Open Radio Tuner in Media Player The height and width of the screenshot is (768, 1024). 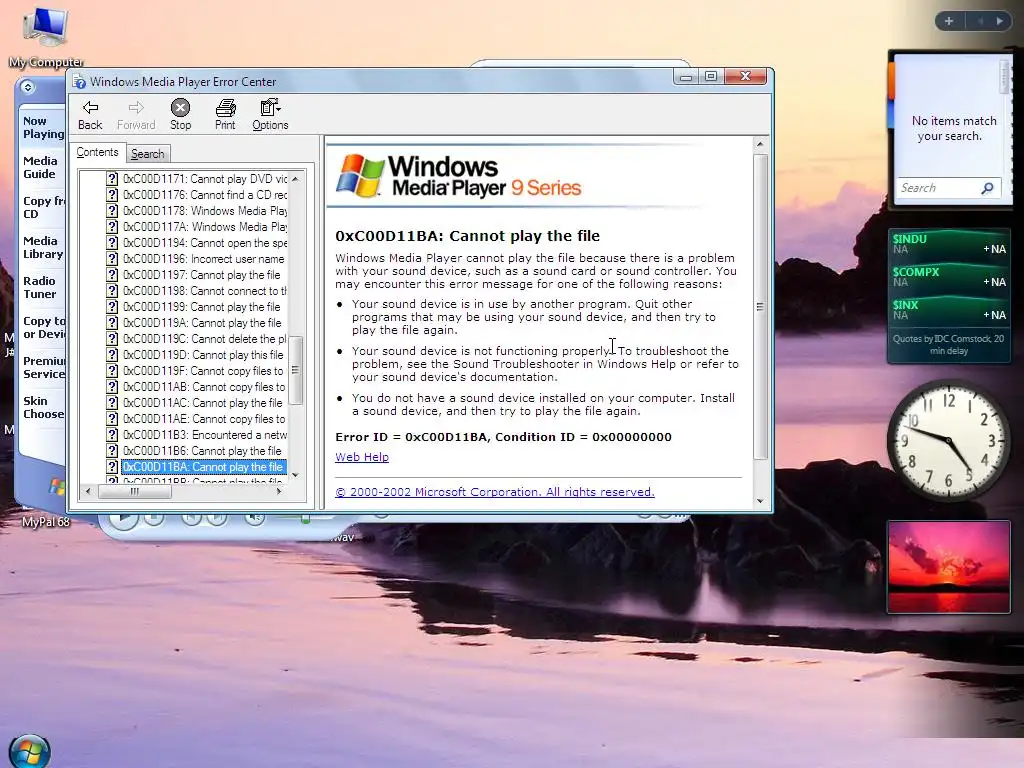[x=40, y=287]
